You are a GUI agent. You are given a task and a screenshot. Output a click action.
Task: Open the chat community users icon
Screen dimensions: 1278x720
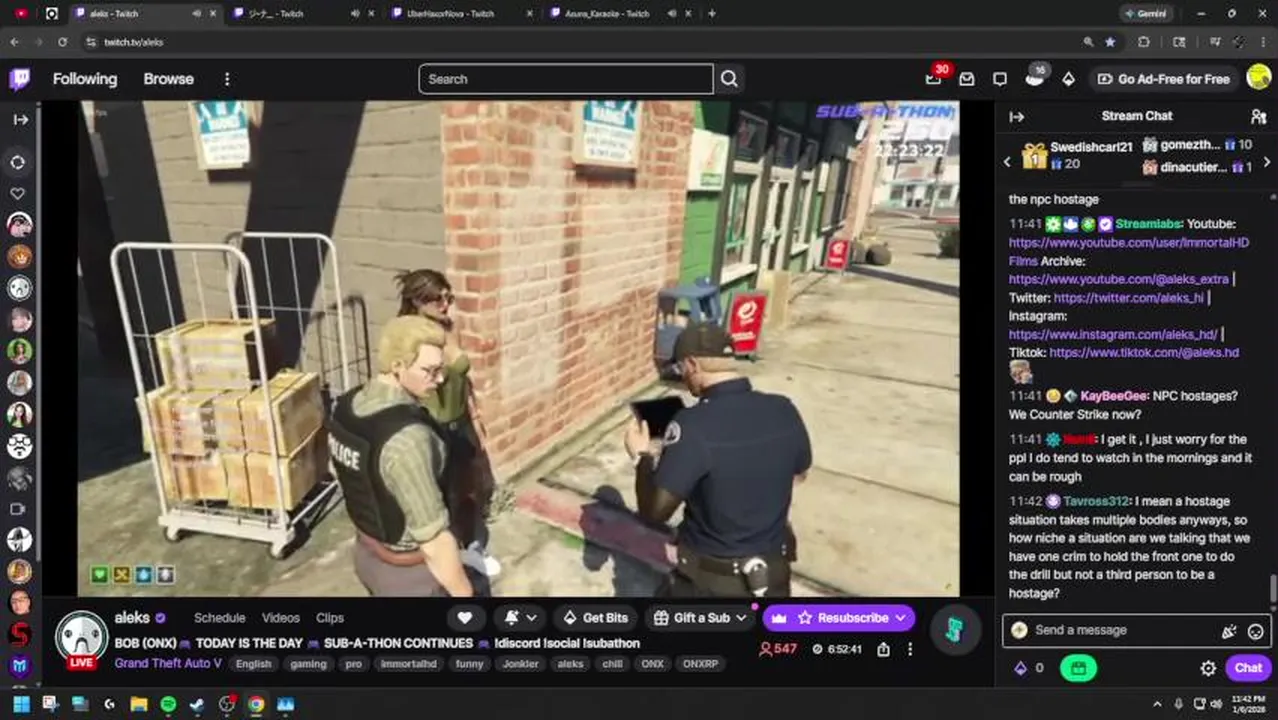click(1258, 117)
